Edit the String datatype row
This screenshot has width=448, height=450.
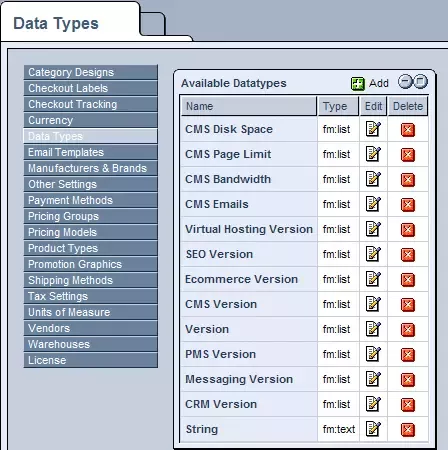pyautogui.click(x=373, y=429)
